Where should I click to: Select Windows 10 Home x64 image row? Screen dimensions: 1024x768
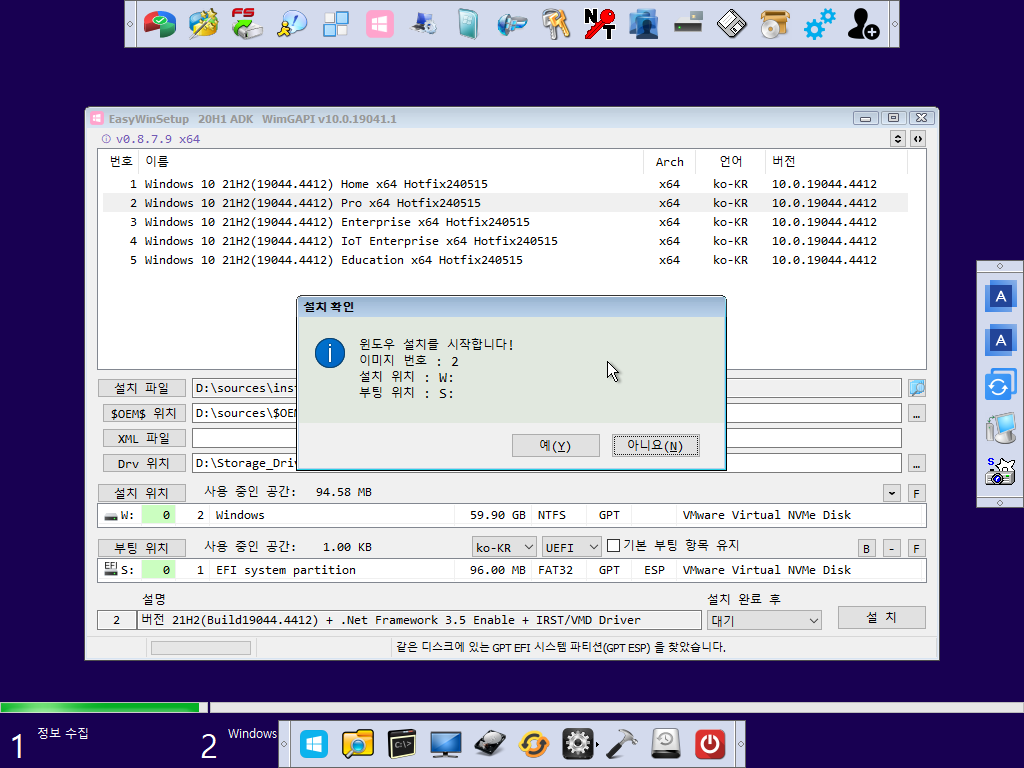[x=505, y=184]
